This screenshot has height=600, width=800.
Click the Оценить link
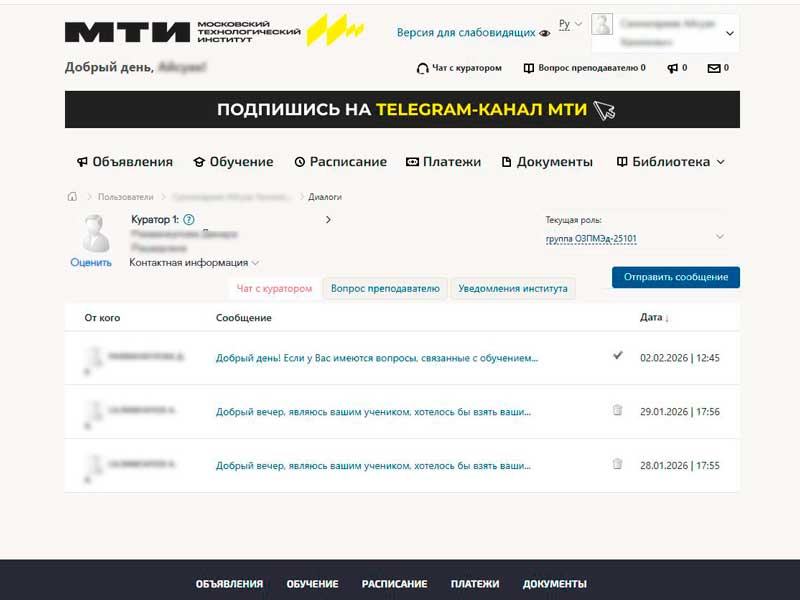(x=91, y=263)
